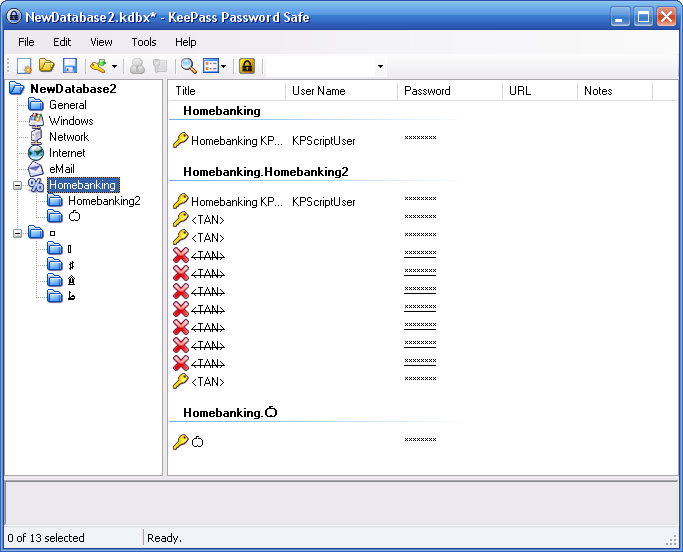Select the first expired TAN entry
The width and height of the screenshot is (683, 552).
point(207,255)
